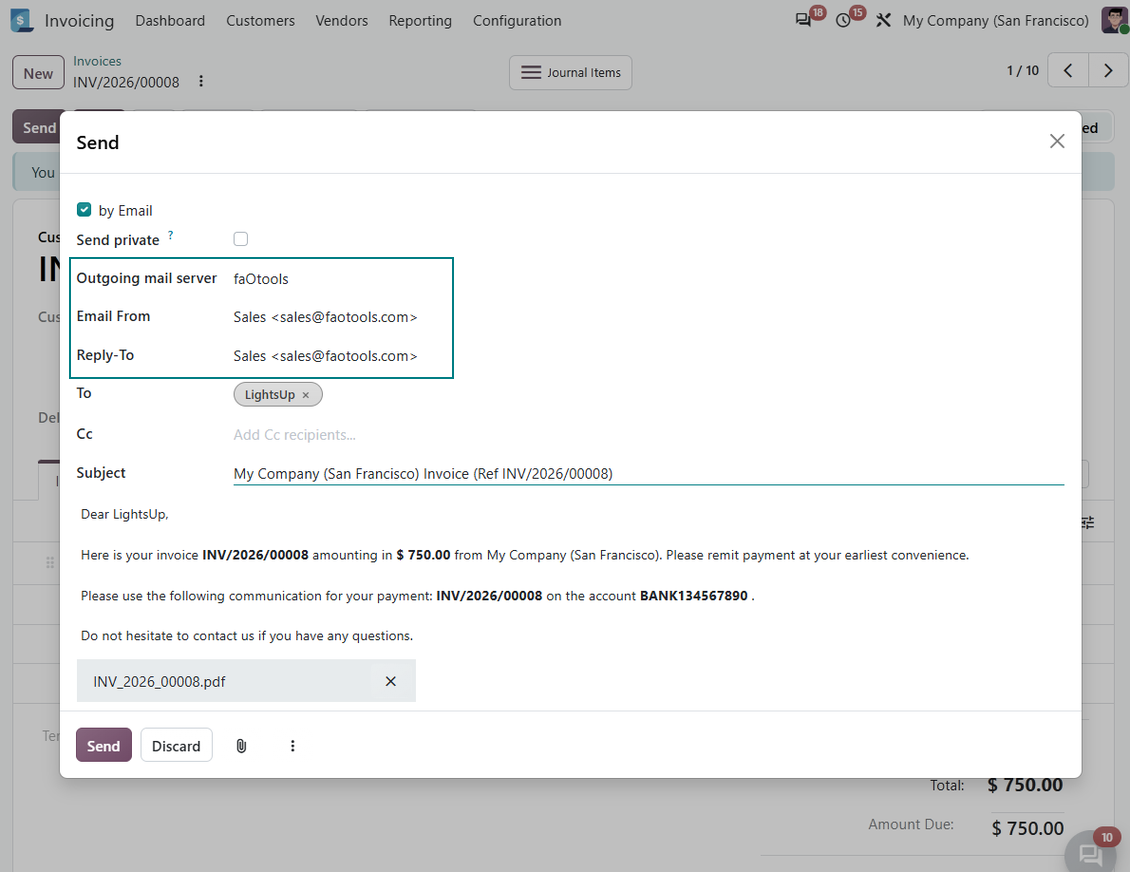Open the Customers menu
The width and height of the screenshot is (1130, 872).
click(x=260, y=21)
